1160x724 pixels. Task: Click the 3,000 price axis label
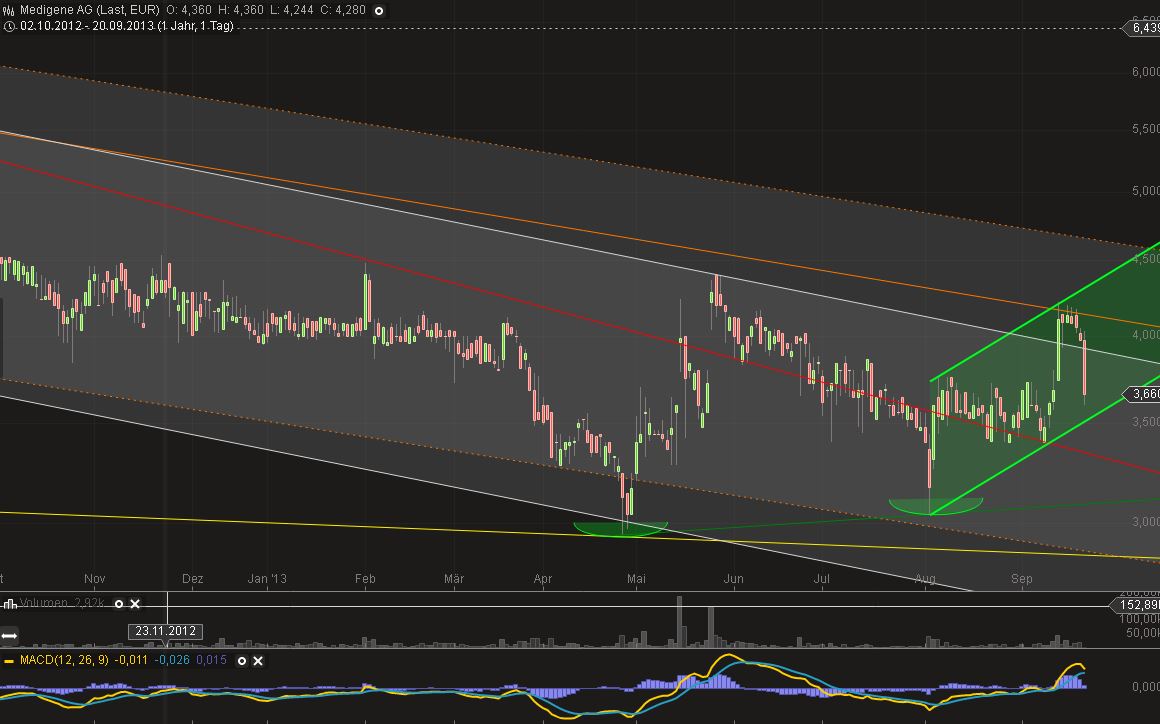[1145, 522]
